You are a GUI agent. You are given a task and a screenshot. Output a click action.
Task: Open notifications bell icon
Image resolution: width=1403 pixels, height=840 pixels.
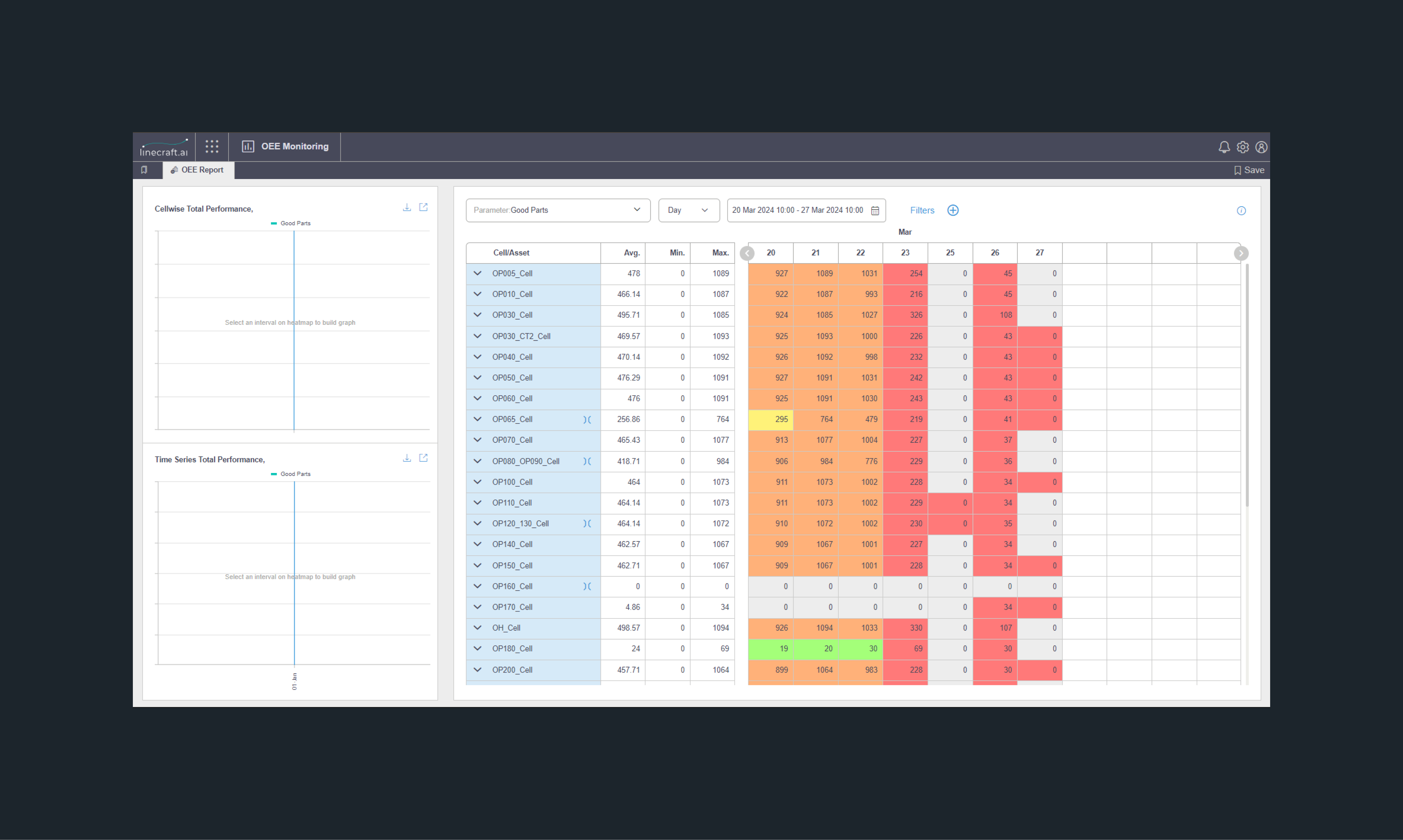coord(1224,147)
